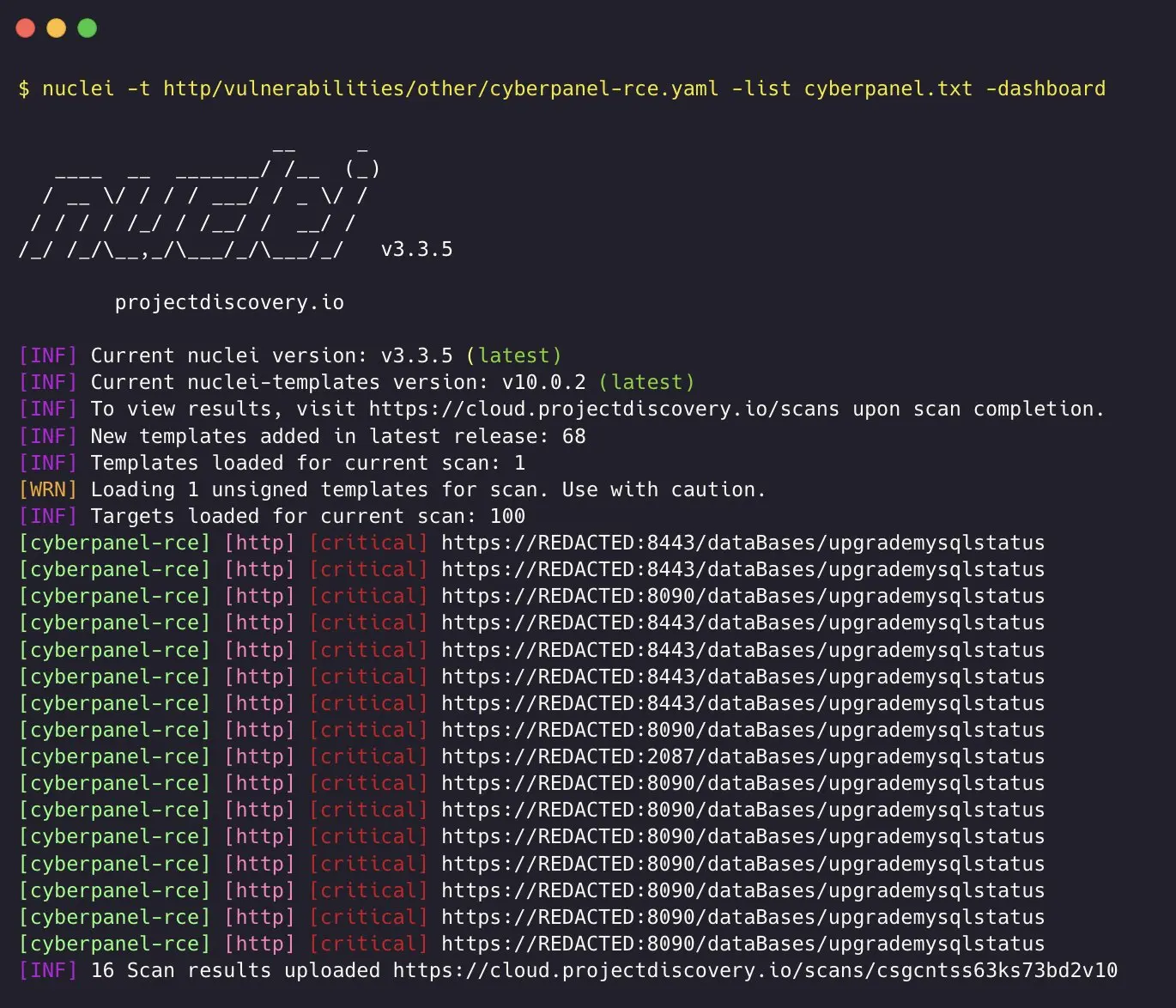Minimize the terminal using yellow button
This screenshot has height=1008, width=1176.
(x=57, y=28)
